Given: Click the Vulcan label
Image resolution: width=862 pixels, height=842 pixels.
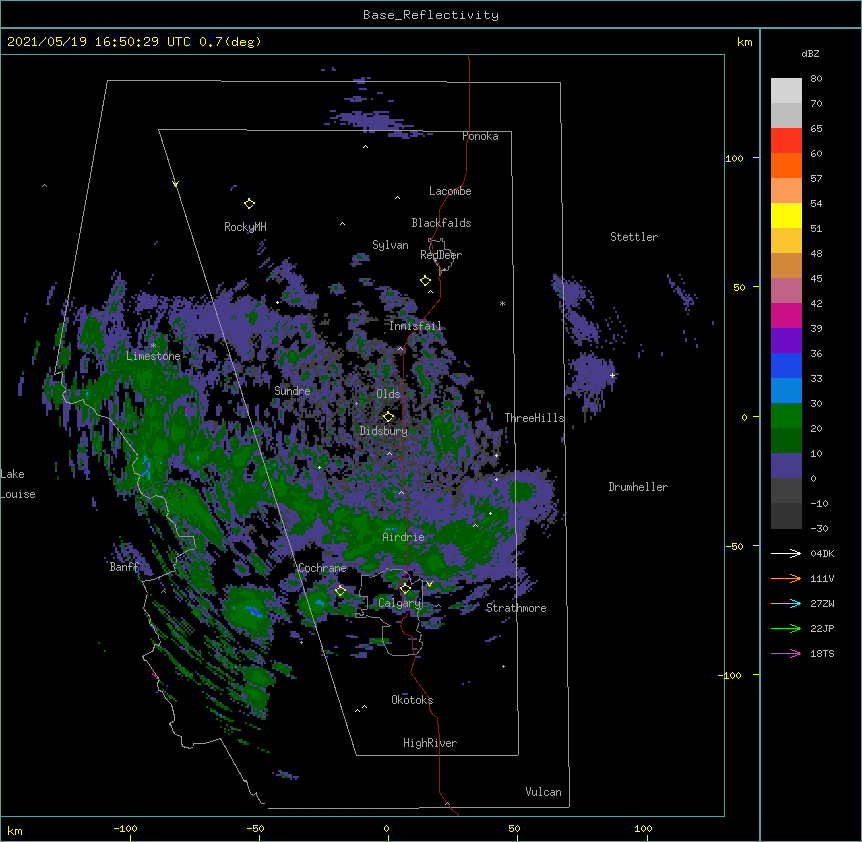Looking at the screenshot, I should [543, 792].
